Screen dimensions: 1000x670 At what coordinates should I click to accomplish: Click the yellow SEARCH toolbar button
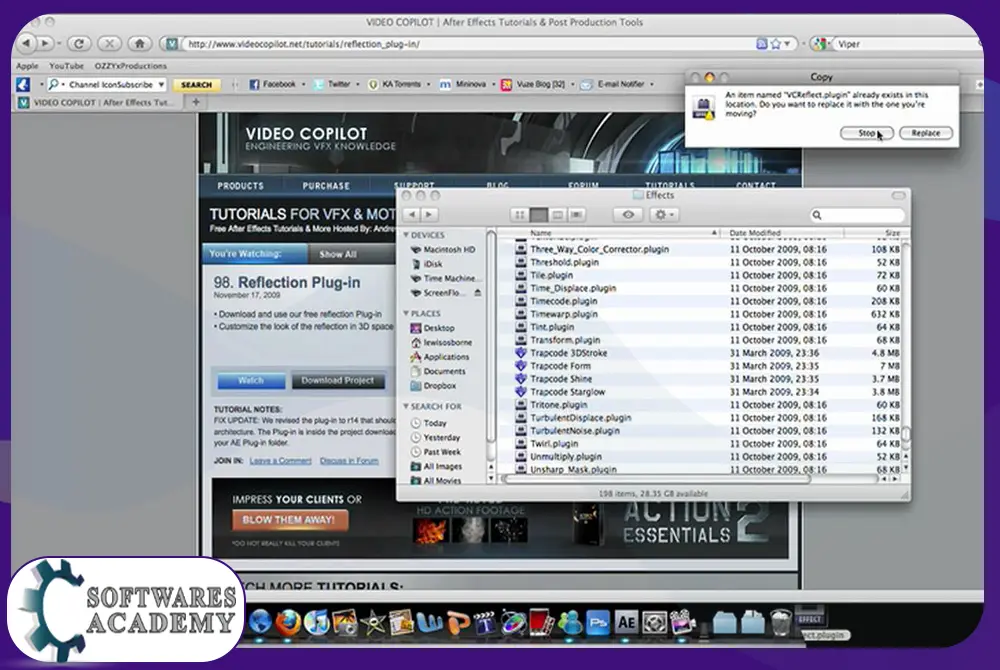coord(196,85)
